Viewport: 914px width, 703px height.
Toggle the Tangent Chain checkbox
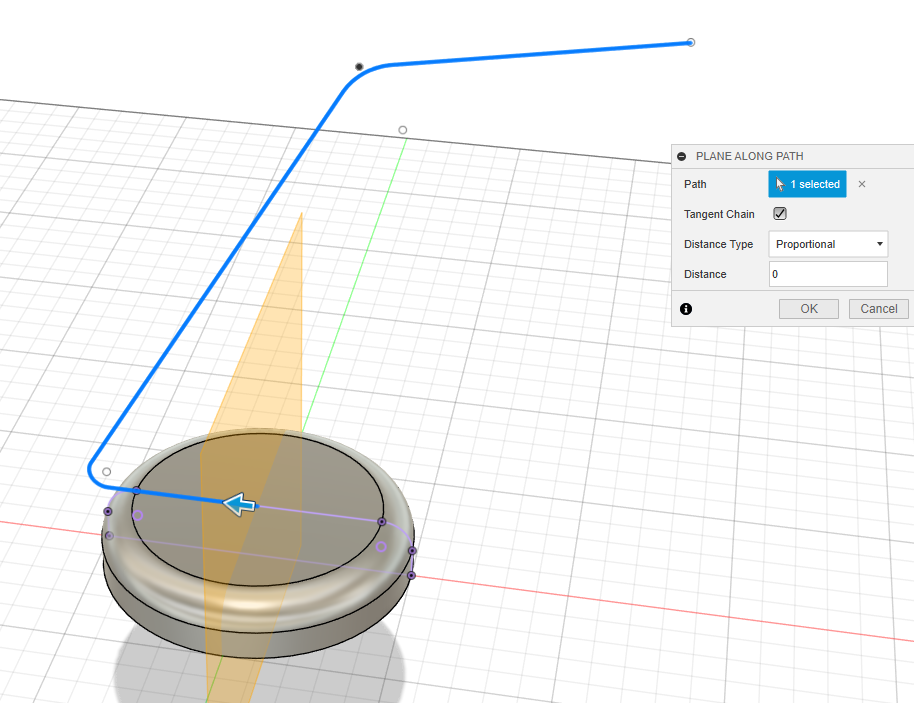tap(780, 214)
